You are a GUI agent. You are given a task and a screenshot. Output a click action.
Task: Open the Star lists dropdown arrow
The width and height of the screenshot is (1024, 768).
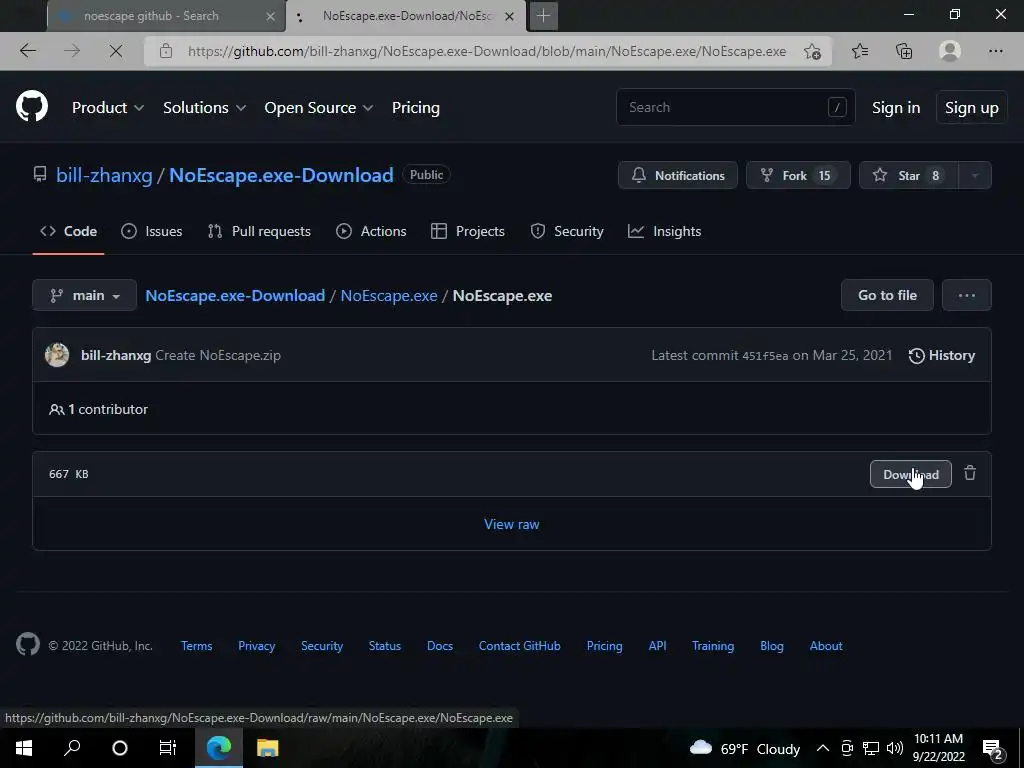pos(974,175)
